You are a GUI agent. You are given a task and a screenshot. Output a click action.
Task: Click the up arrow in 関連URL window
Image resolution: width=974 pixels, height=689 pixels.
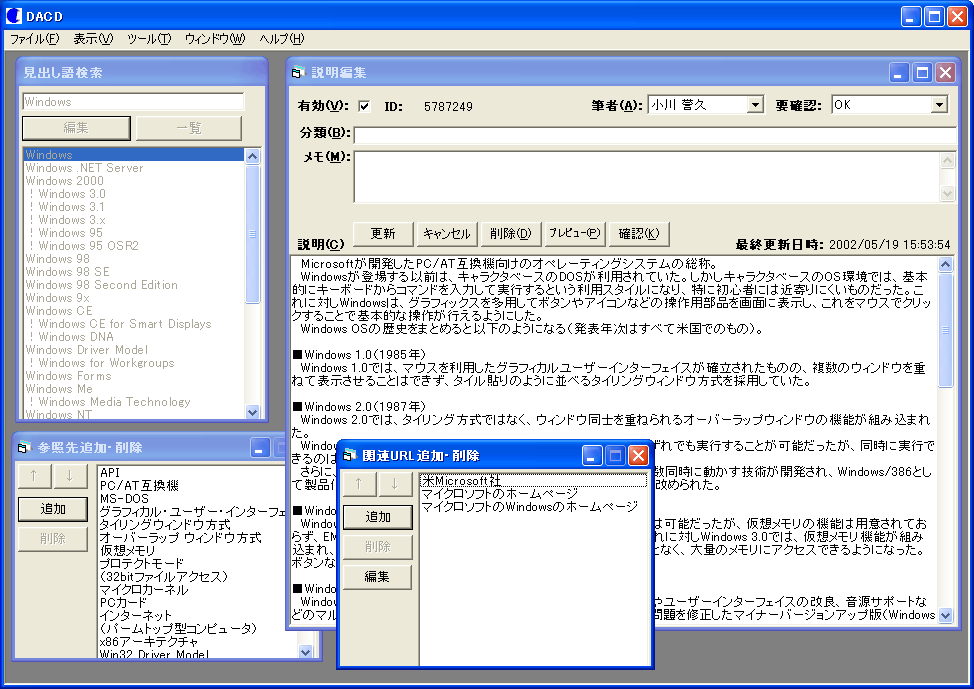(x=358, y=484)
